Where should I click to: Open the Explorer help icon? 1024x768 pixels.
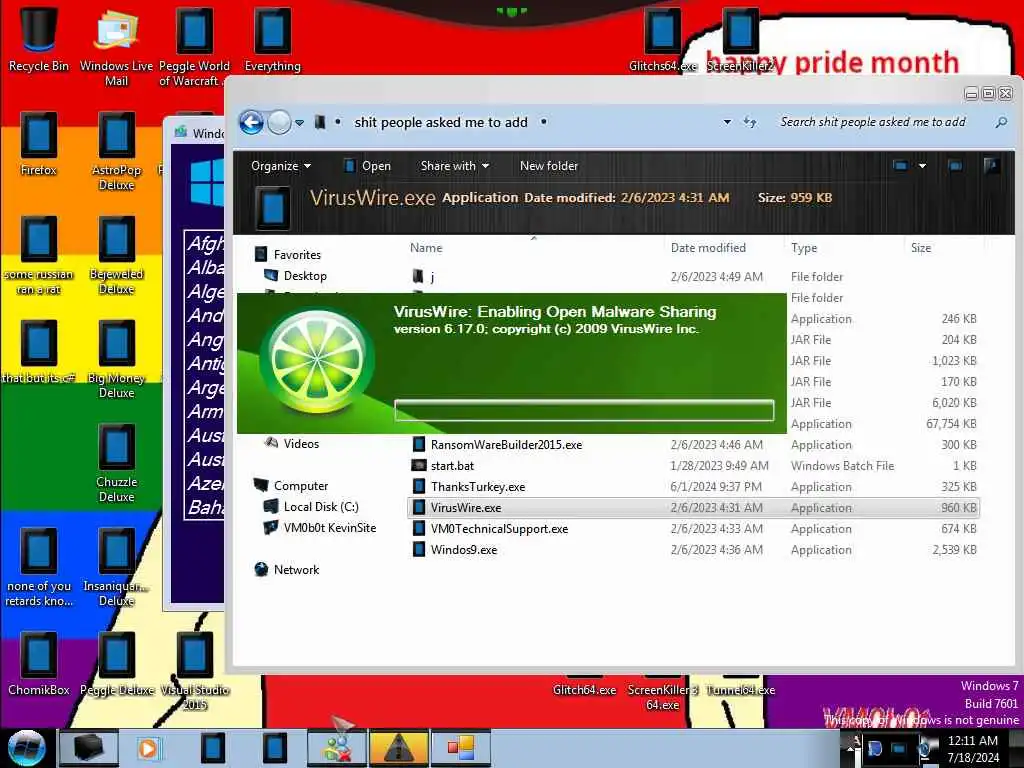991,166
